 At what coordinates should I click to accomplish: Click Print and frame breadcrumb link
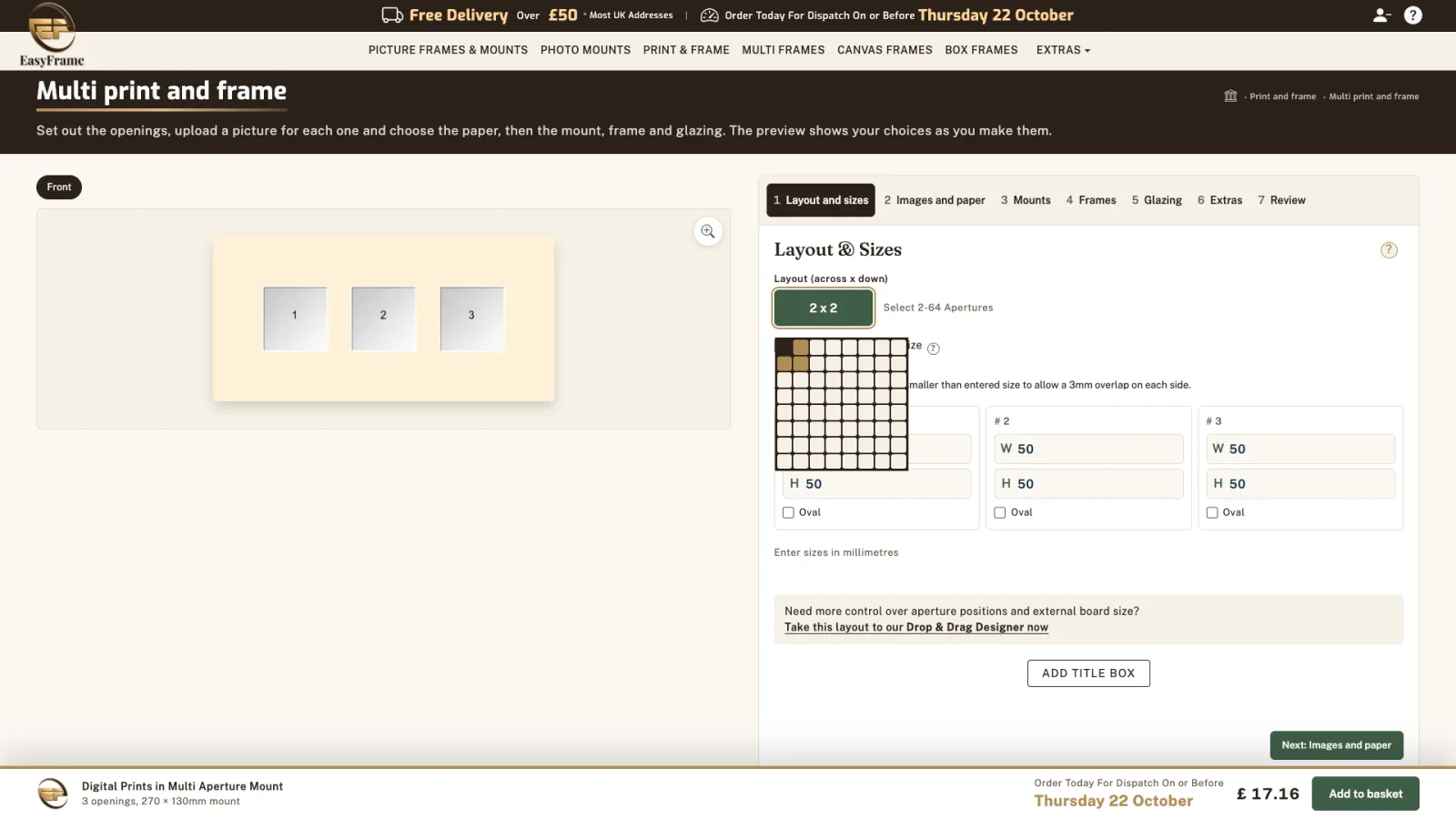[1282, 96]
